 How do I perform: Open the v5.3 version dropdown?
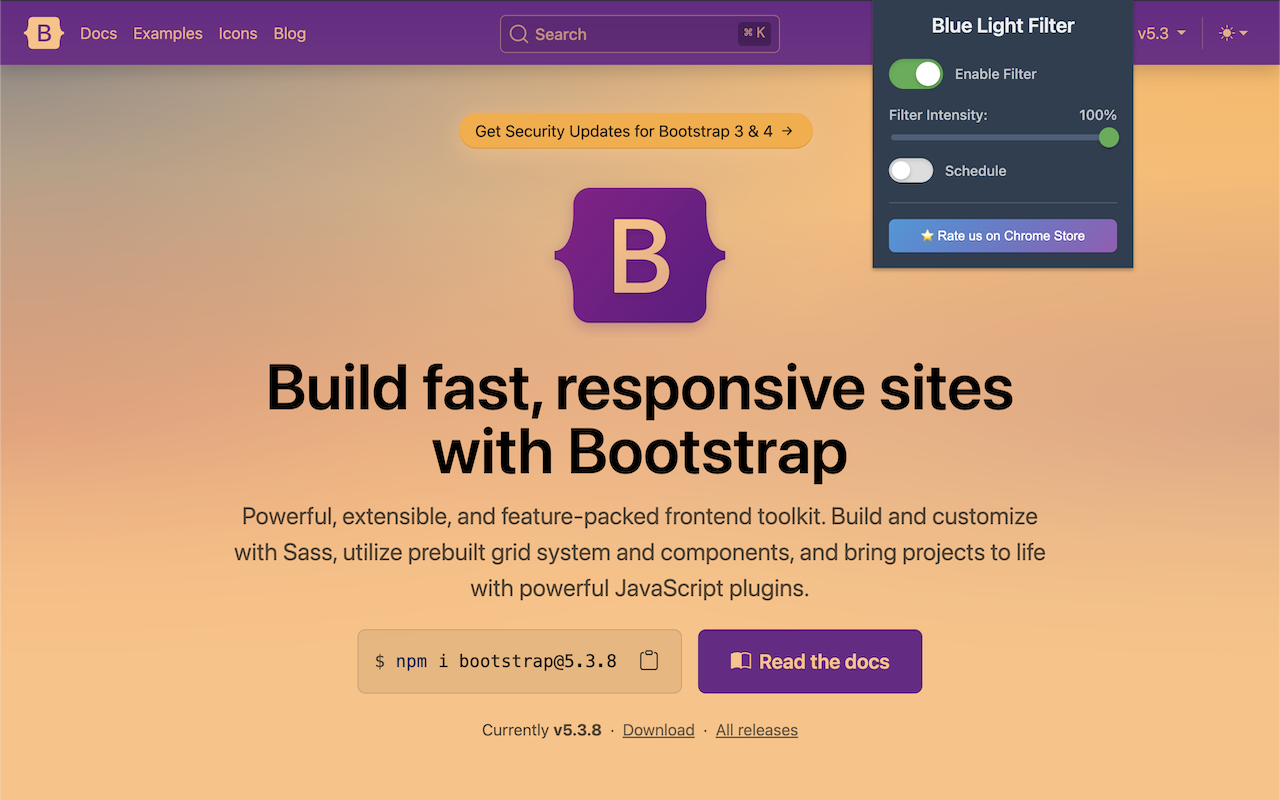coord(1162,33)
